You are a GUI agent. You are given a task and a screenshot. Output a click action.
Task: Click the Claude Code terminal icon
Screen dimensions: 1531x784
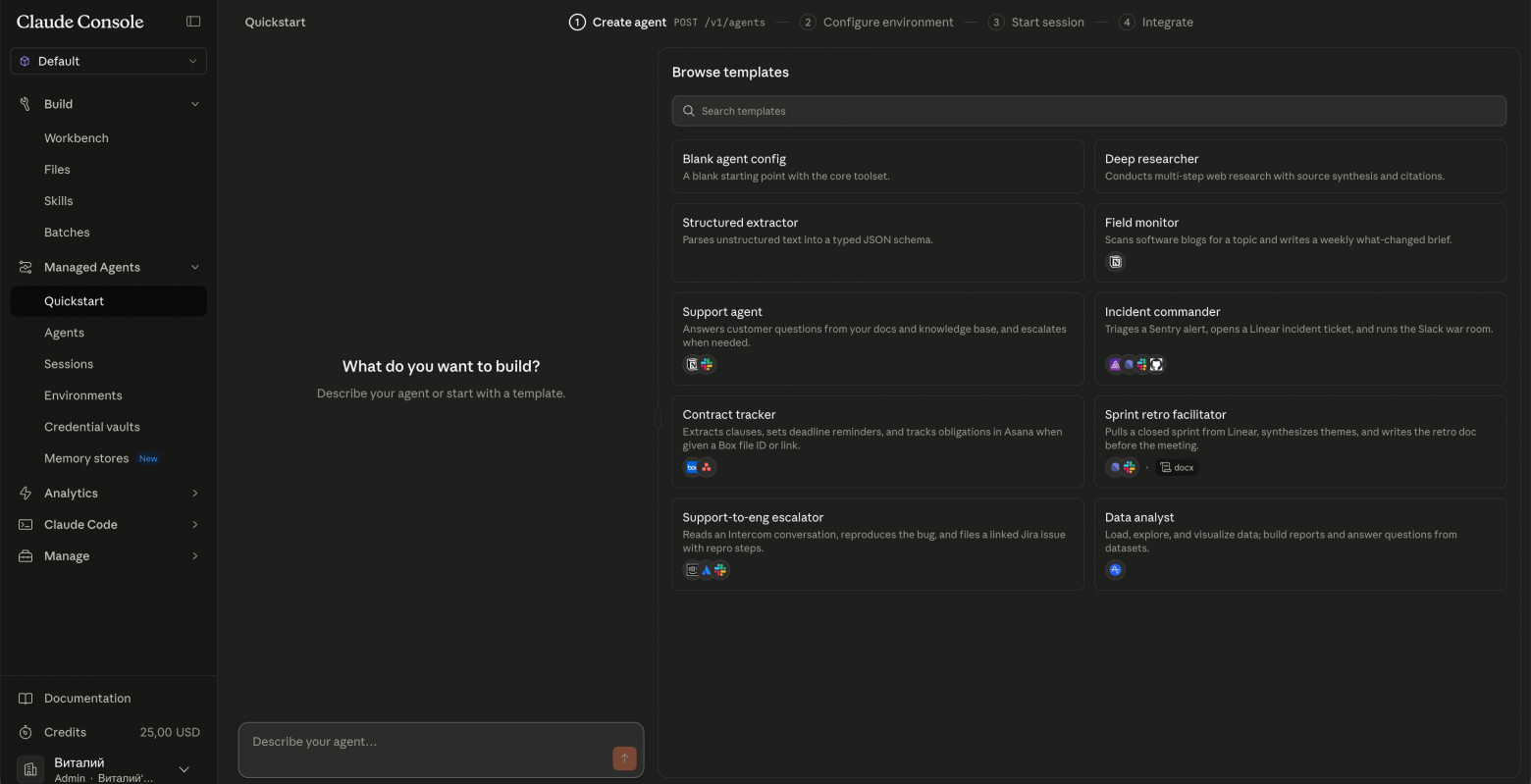tap(26, 524)
